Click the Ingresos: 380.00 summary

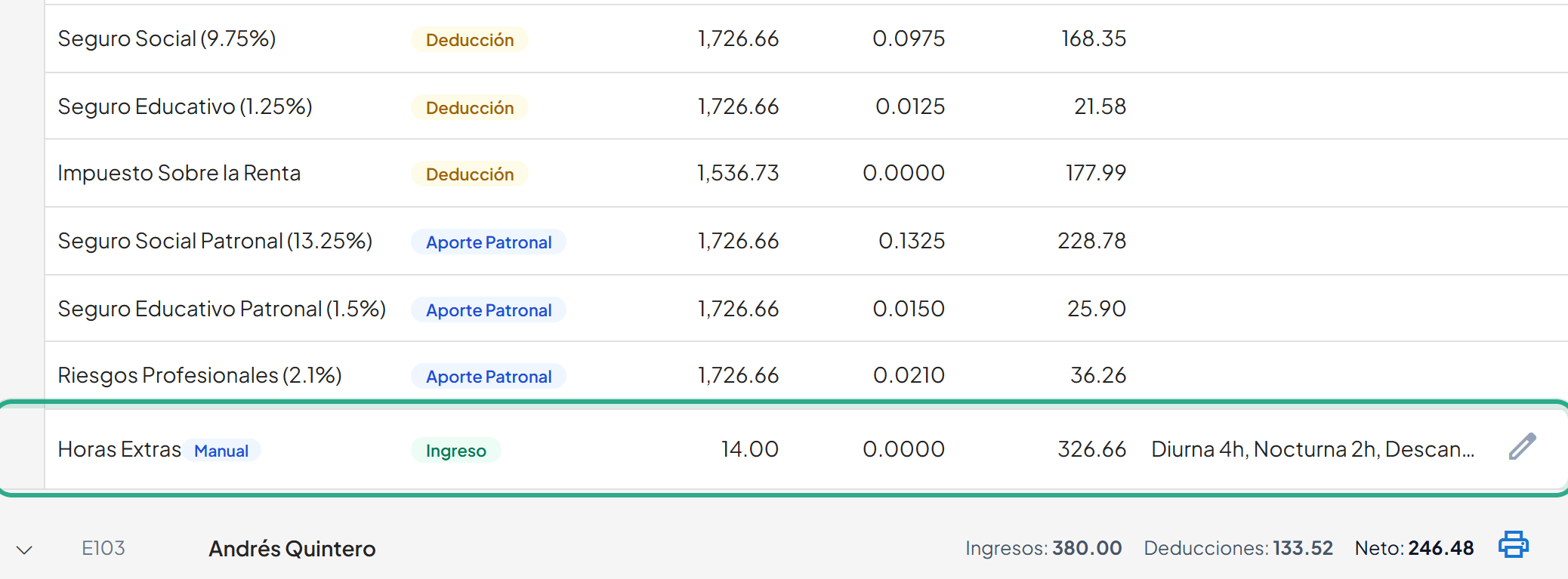pos(1044,548)
